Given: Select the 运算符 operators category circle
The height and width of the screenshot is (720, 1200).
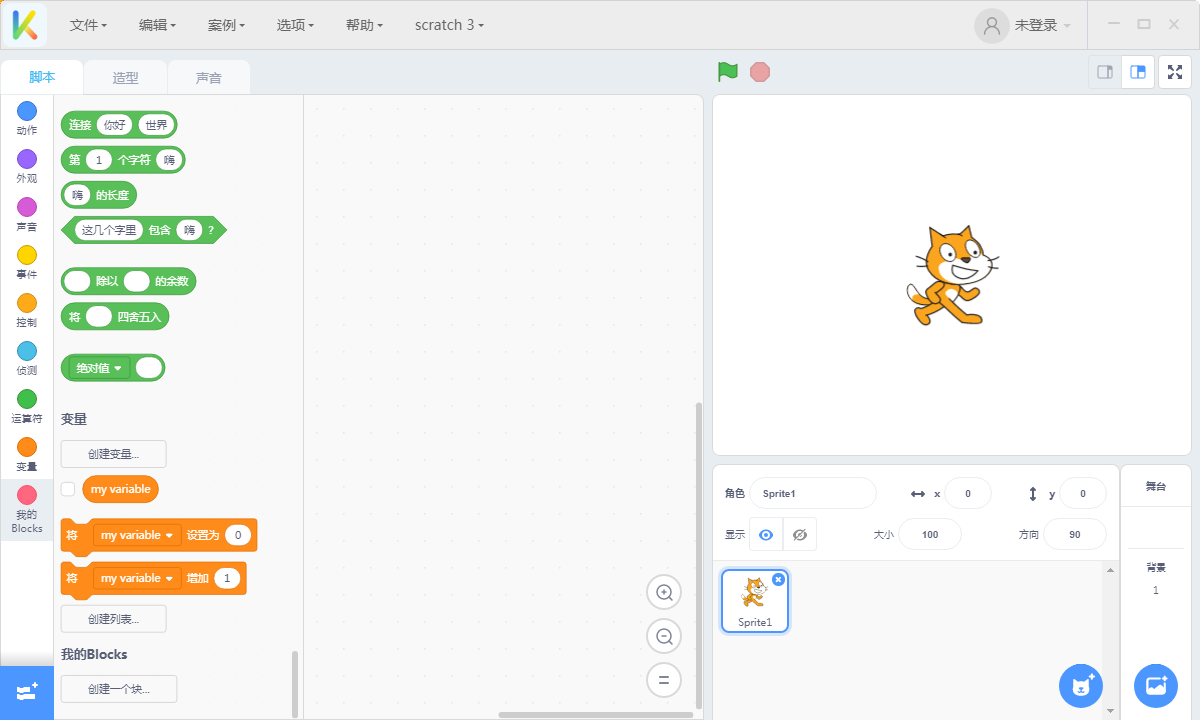Looking at the screenshot, I should (27, 399).
